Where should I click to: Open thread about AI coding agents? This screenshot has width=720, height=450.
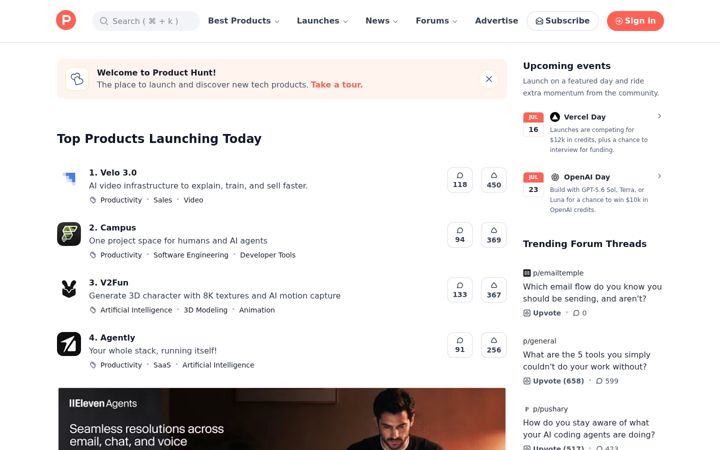pyautogui.click(x=589, y=428)
